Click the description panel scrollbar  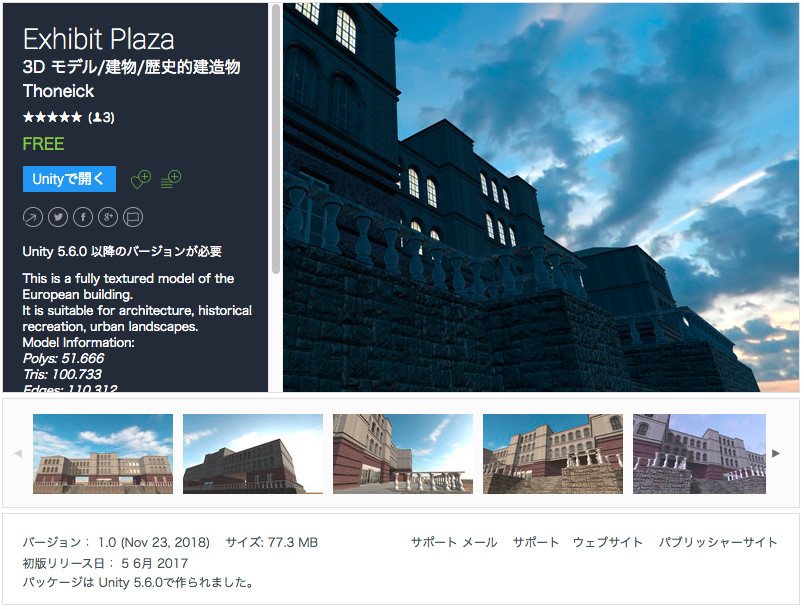point(276,139)
